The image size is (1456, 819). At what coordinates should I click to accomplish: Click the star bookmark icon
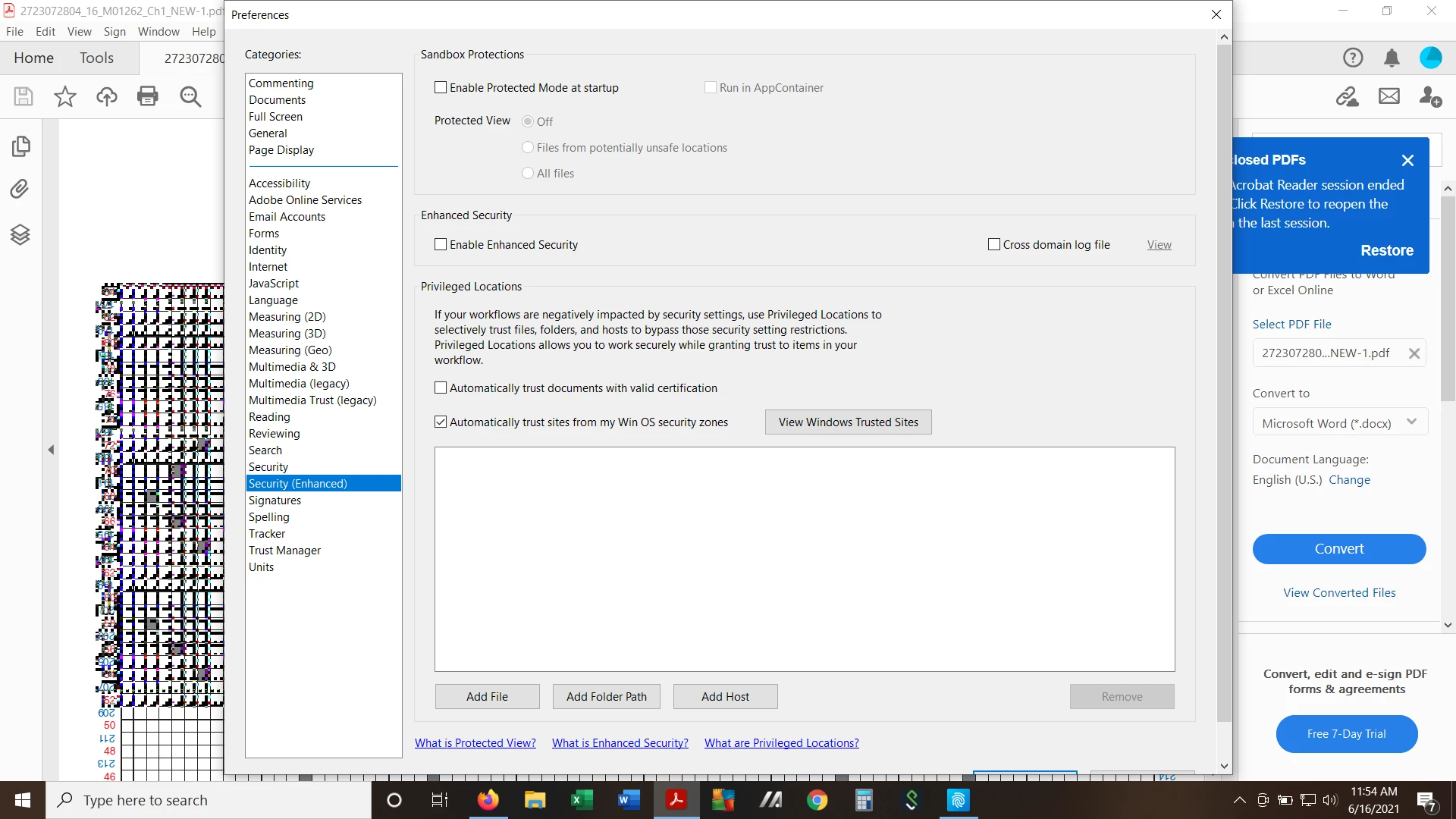(65, 96)
